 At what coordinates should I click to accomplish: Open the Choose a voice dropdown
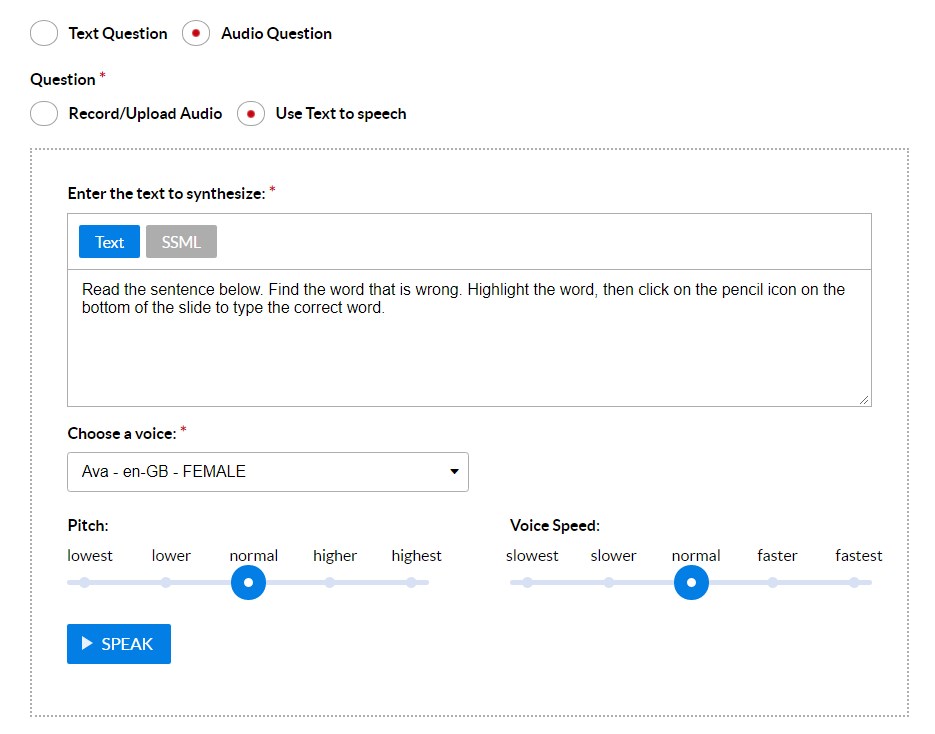click(267, 472)
